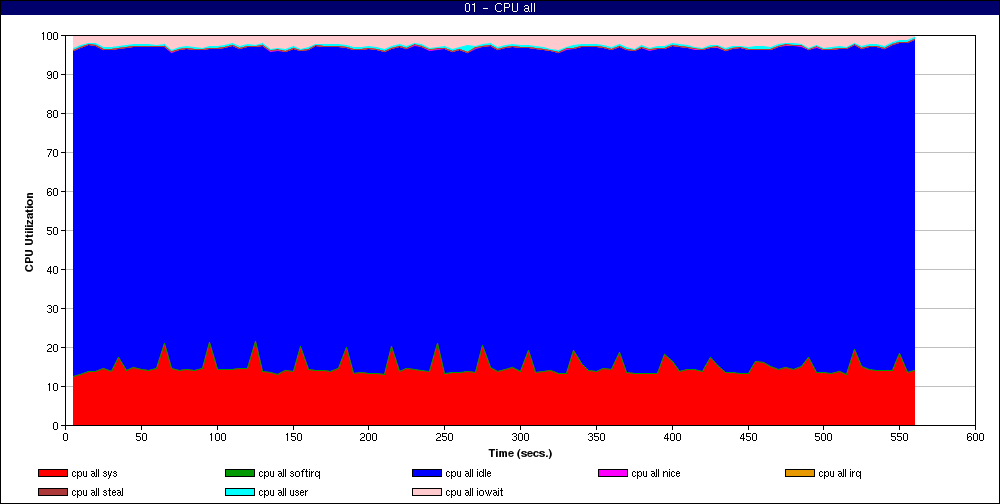1000x504 pixels.
Task: Click the green cpu all softirq swatch
Action: [240, 473]
